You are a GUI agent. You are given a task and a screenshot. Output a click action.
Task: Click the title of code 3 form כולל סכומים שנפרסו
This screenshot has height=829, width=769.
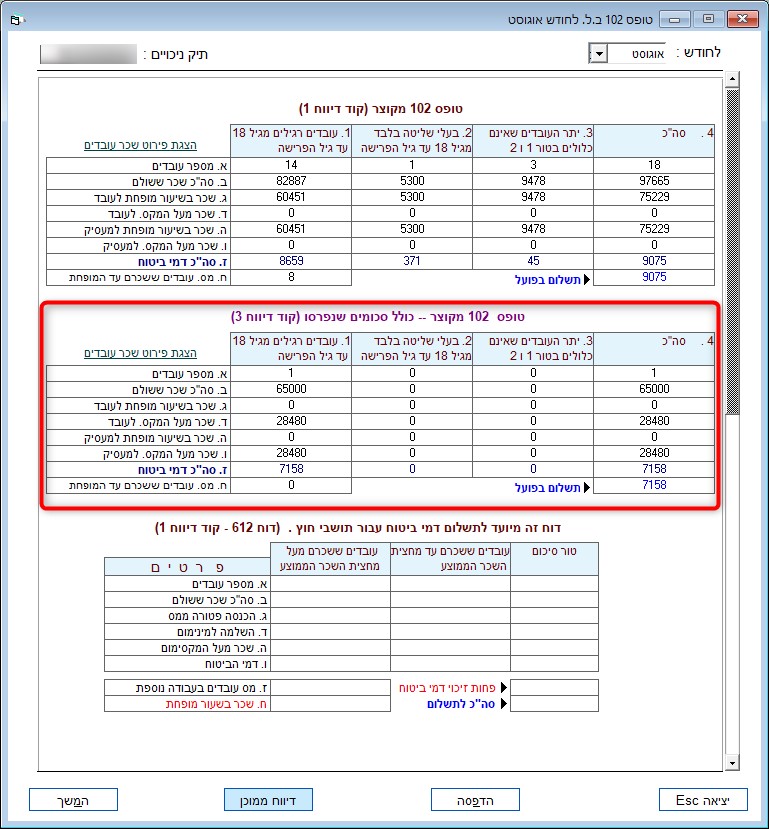(x=377, y=317)
